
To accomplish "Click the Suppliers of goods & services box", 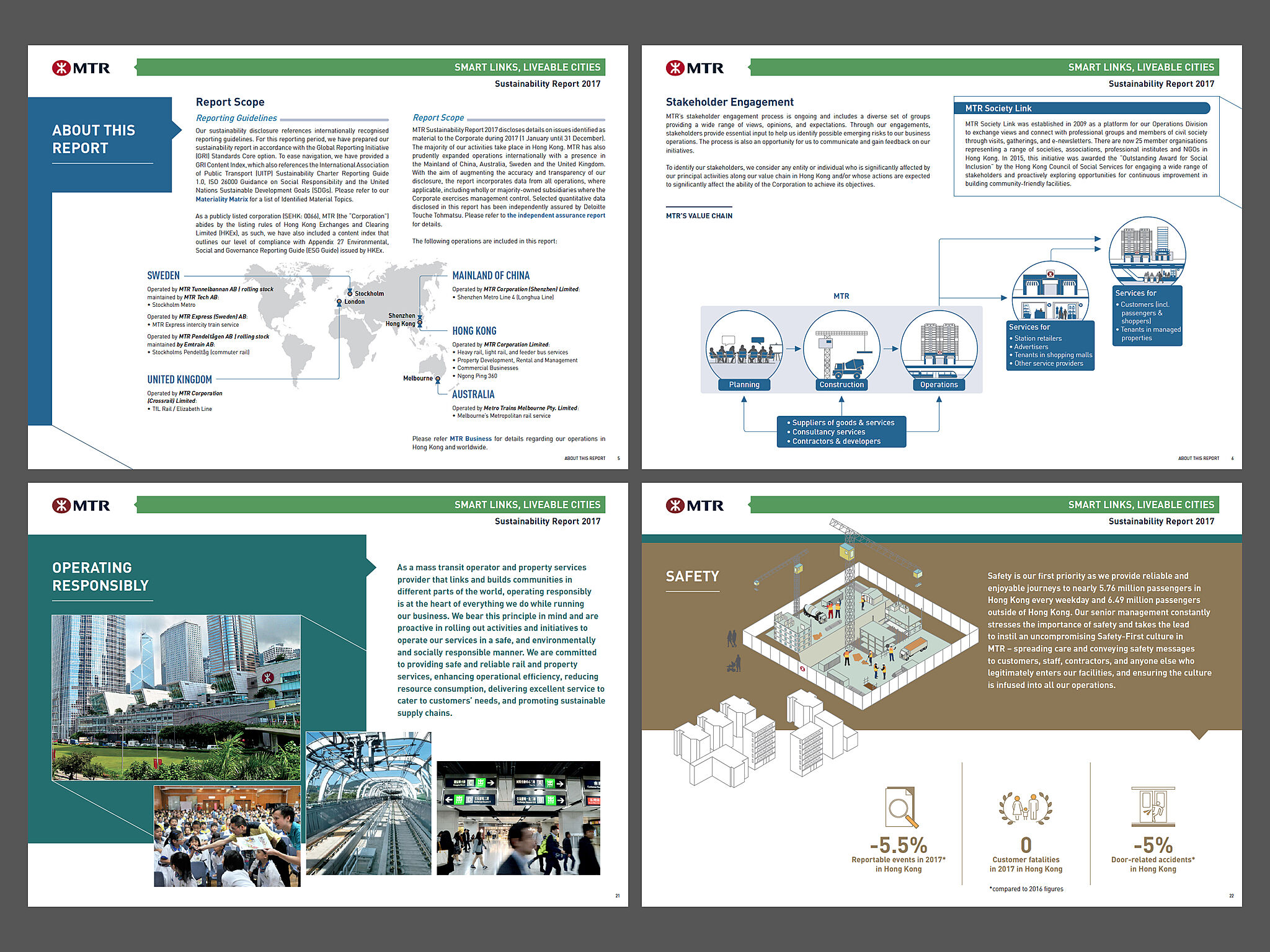I will click(x=841, y=432).
